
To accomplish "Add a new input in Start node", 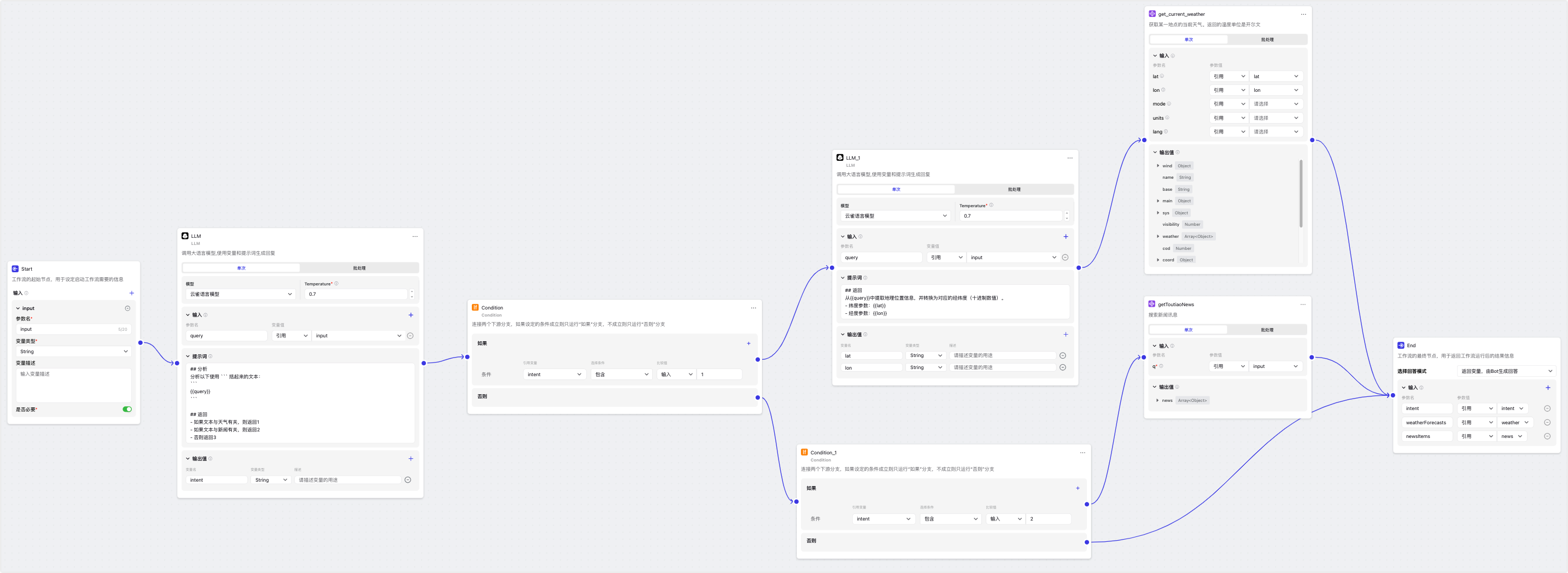I will coord(131,293).
